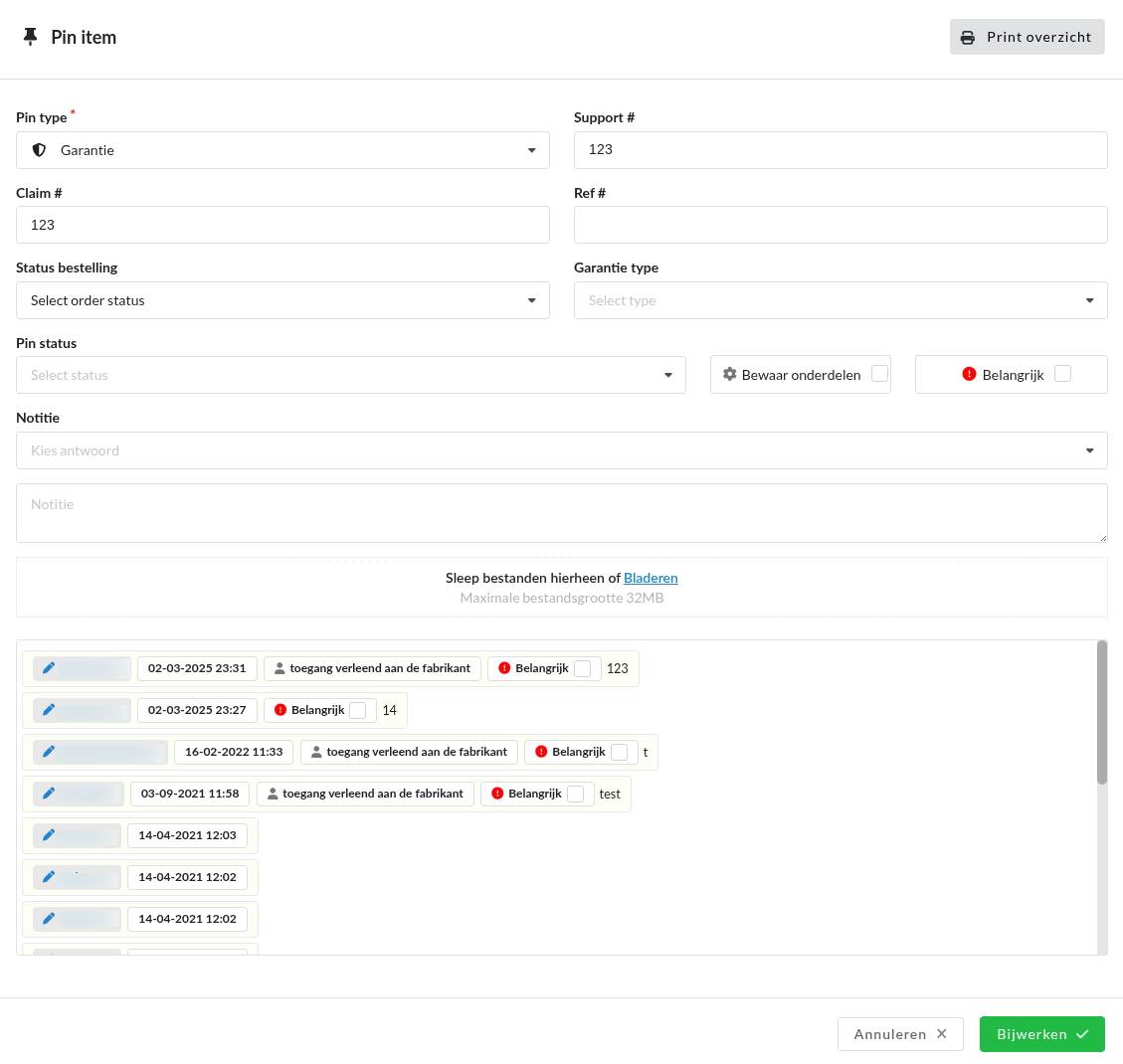Click the Print overzicht button
Screen dimensions: 1123x1064
coord(1027,37)
